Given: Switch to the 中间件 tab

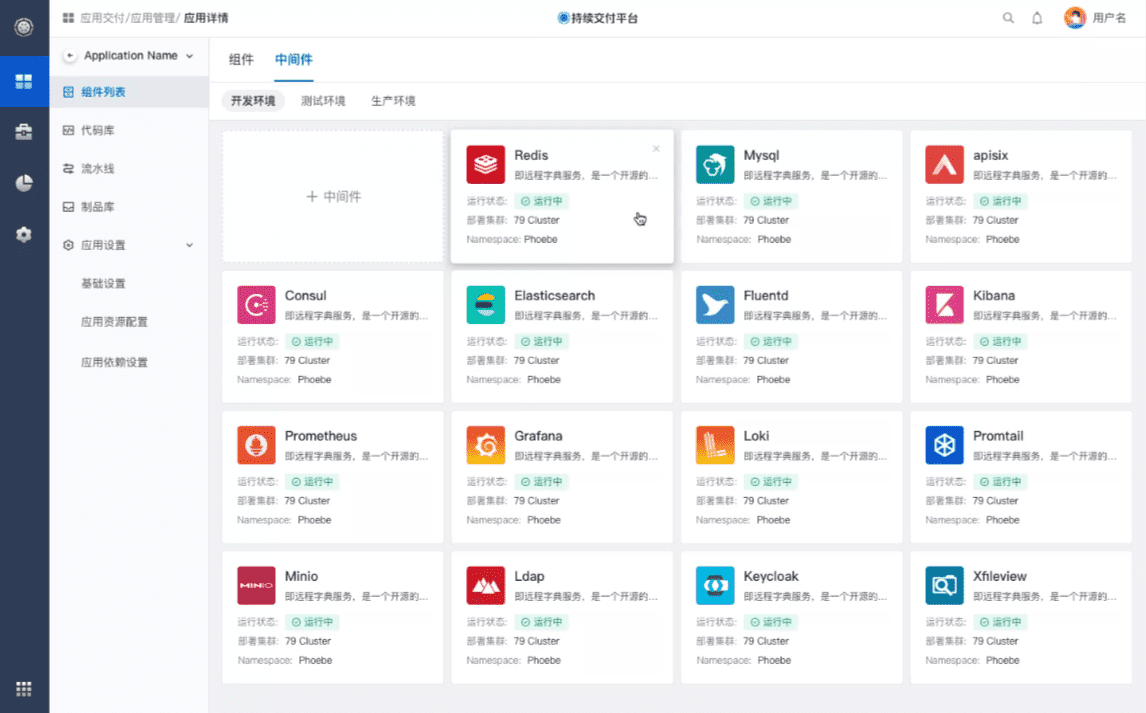Looking at the screenshot, I should coord(294,60).
